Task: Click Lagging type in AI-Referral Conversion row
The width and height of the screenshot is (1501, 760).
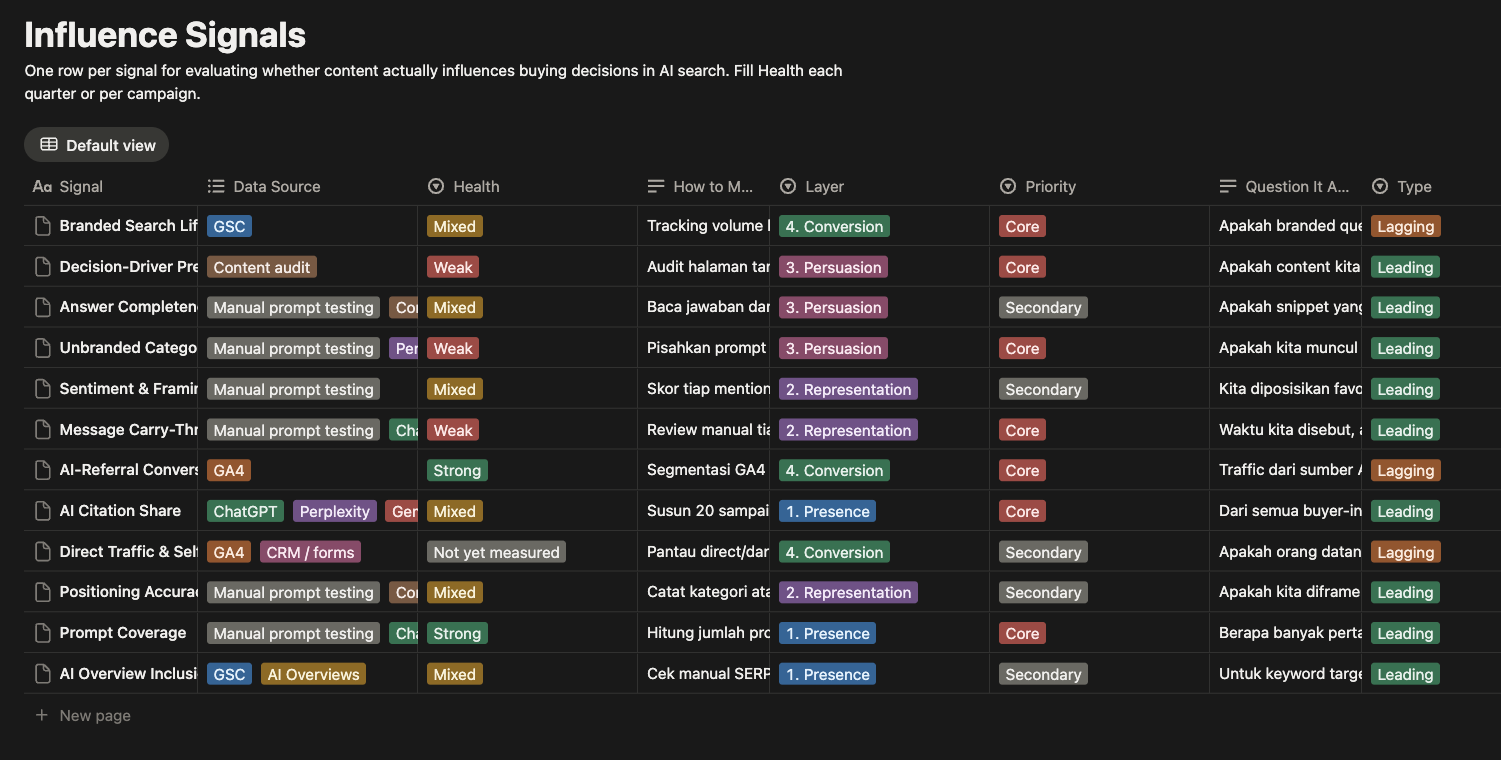Action: 1405,470
